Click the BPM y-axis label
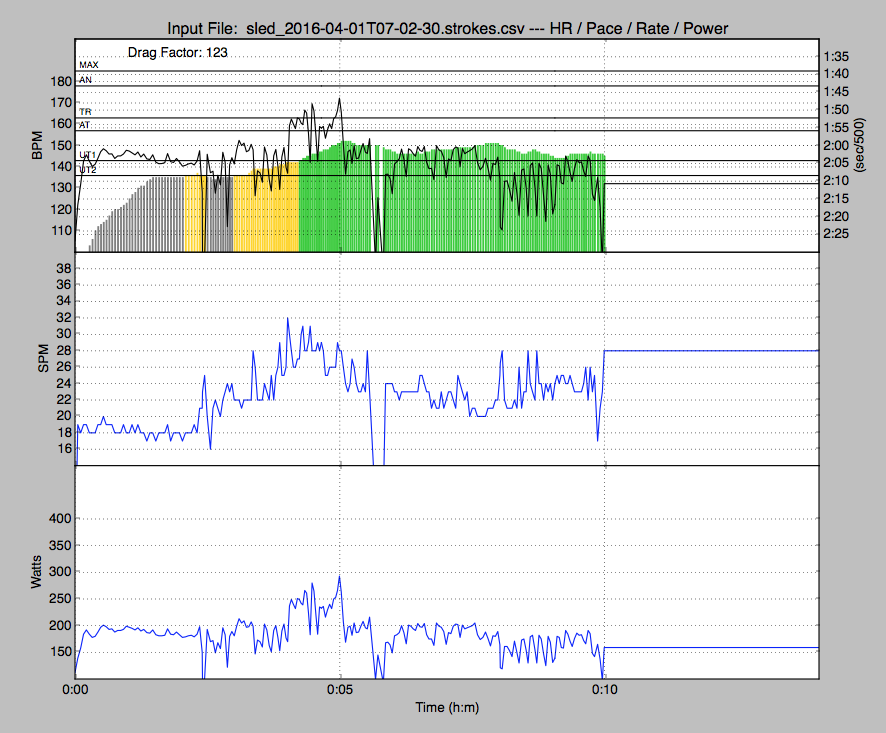This screenshot has height=733, width=886. point(37,146)
